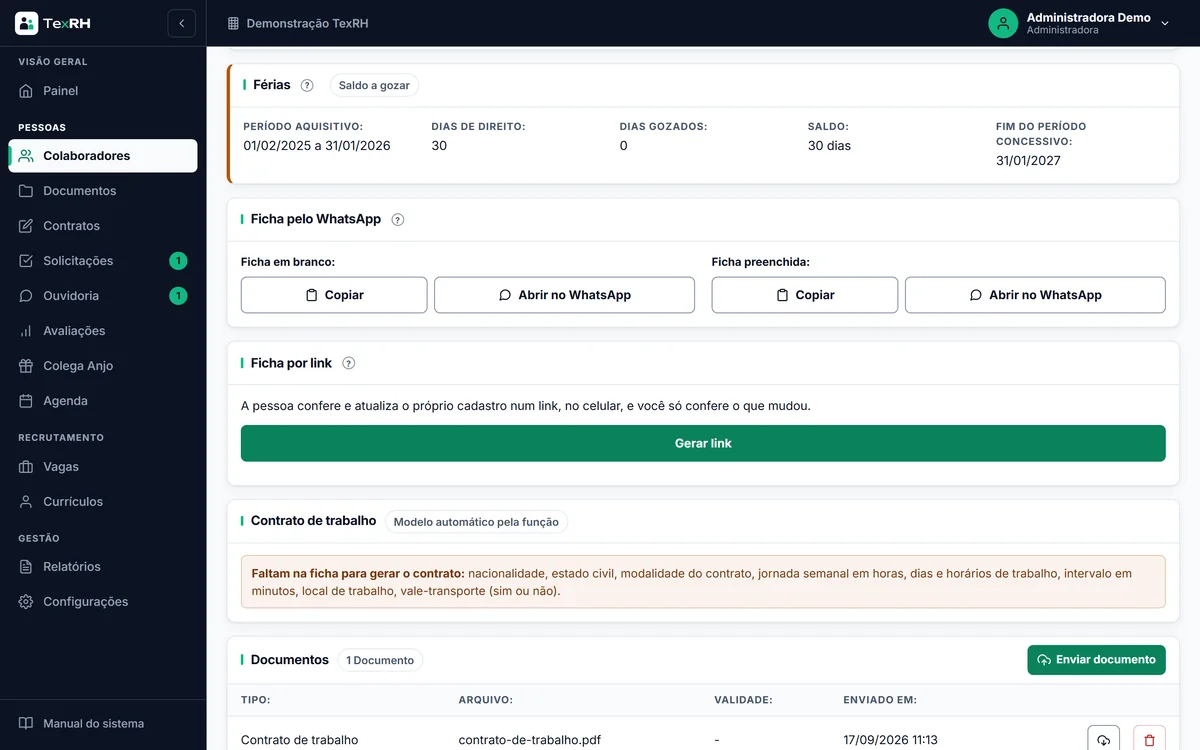This screenshot has height=750, width=1200.
Task: Click the Modelo automático pela função tag
Action: pos(476,522)
